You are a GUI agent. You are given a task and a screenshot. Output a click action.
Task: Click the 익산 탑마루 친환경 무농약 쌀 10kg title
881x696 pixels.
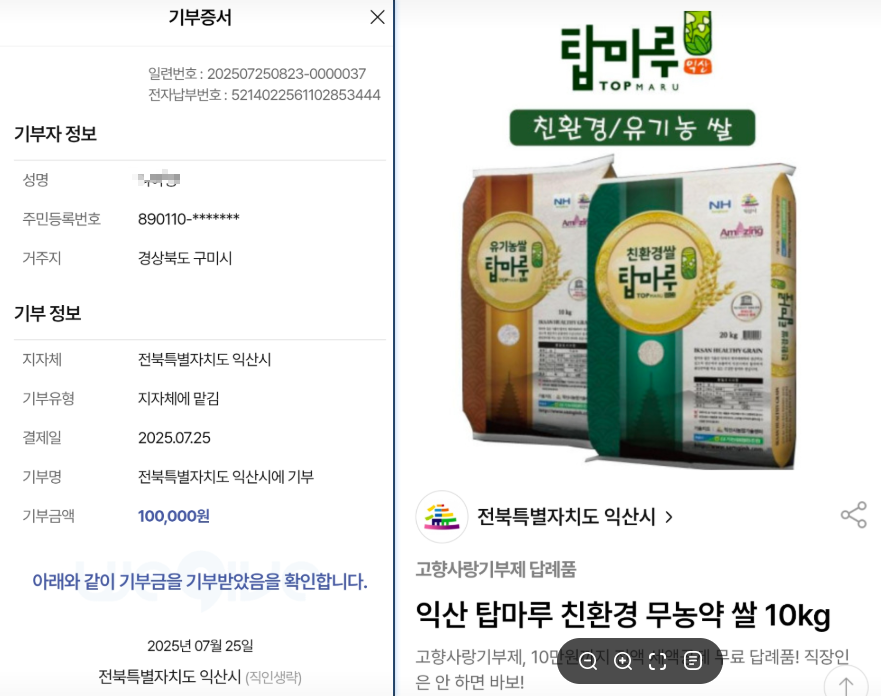point(623,614)
